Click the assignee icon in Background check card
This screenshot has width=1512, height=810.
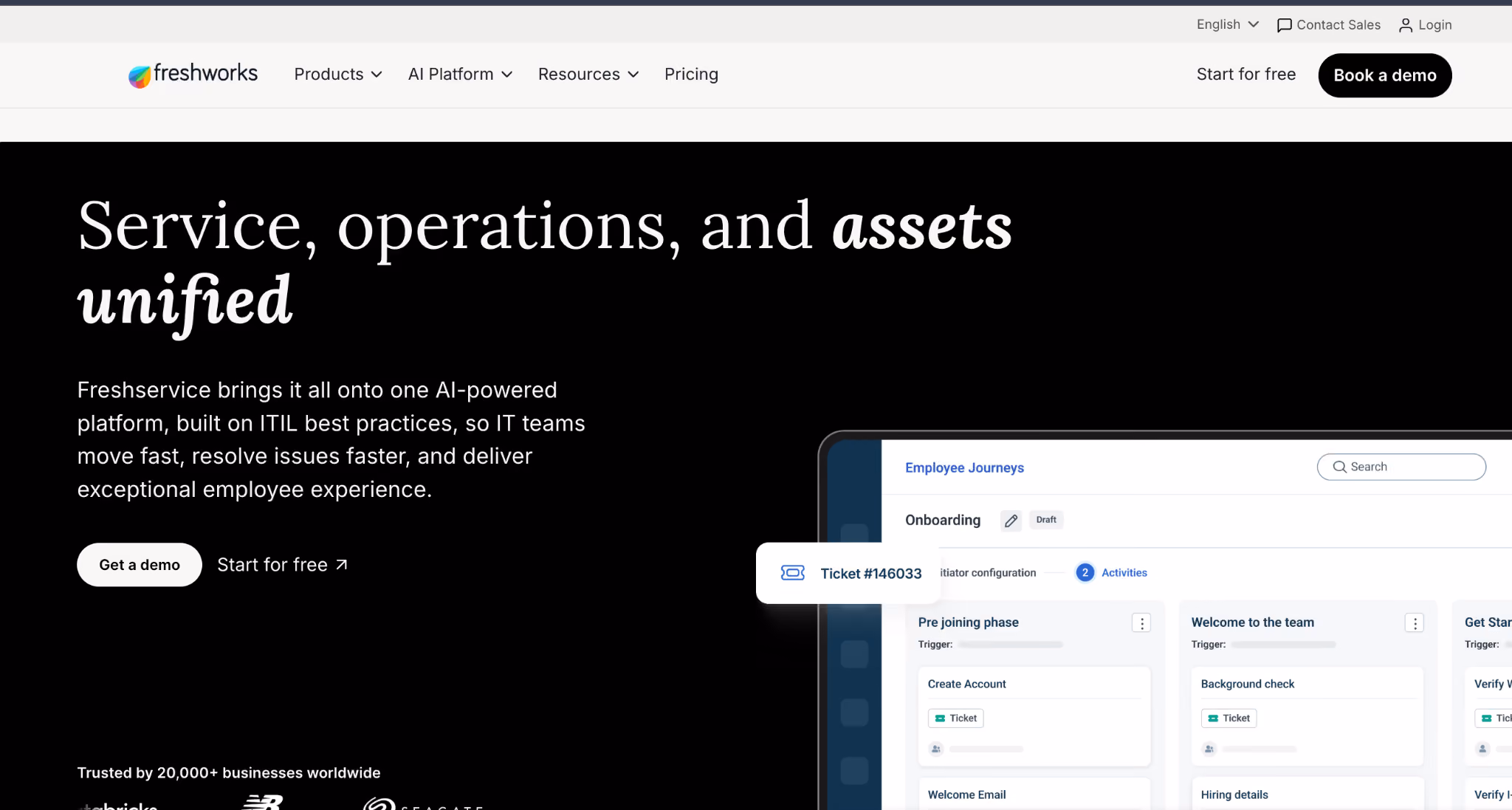1209,749
